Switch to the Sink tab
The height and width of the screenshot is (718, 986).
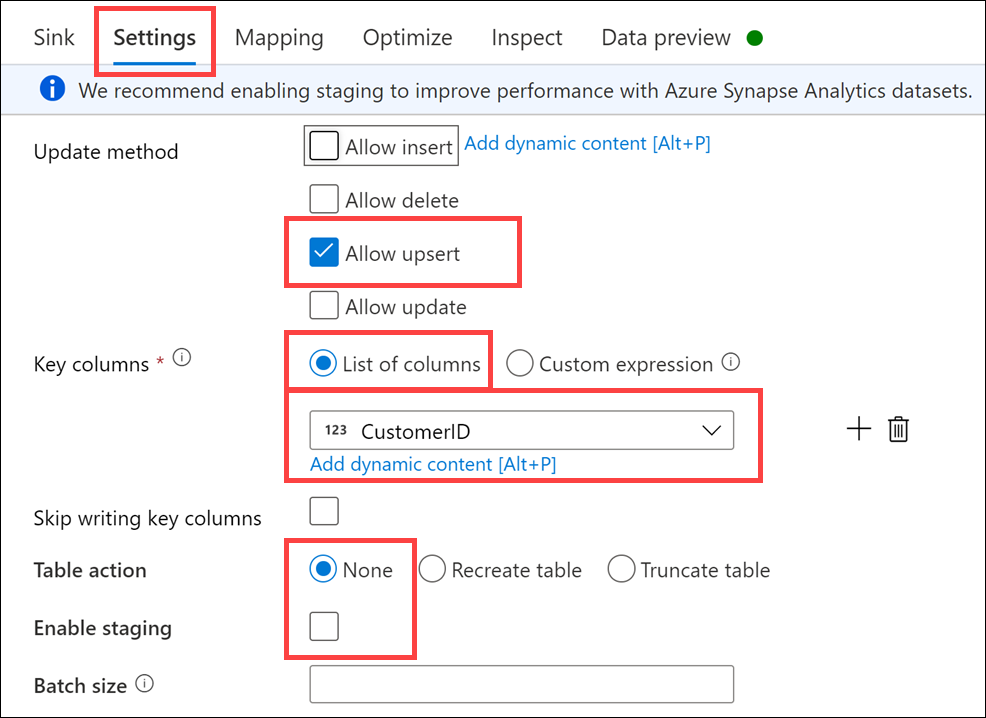click(54, 38)
